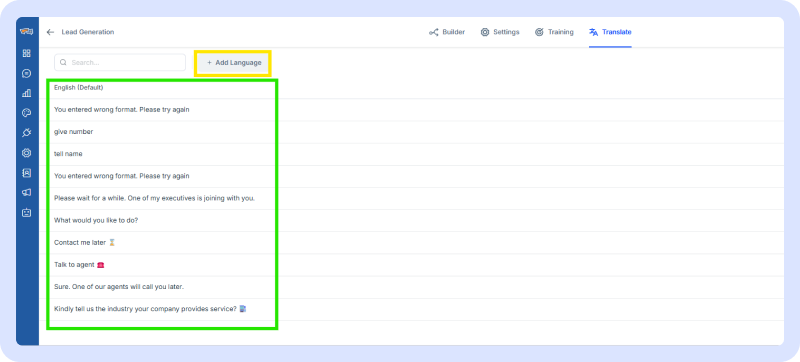Screen dimensions: 800x362
Task: Open the broadcast megaphone icon in sidebar
Action: click(x=27, y=193)
